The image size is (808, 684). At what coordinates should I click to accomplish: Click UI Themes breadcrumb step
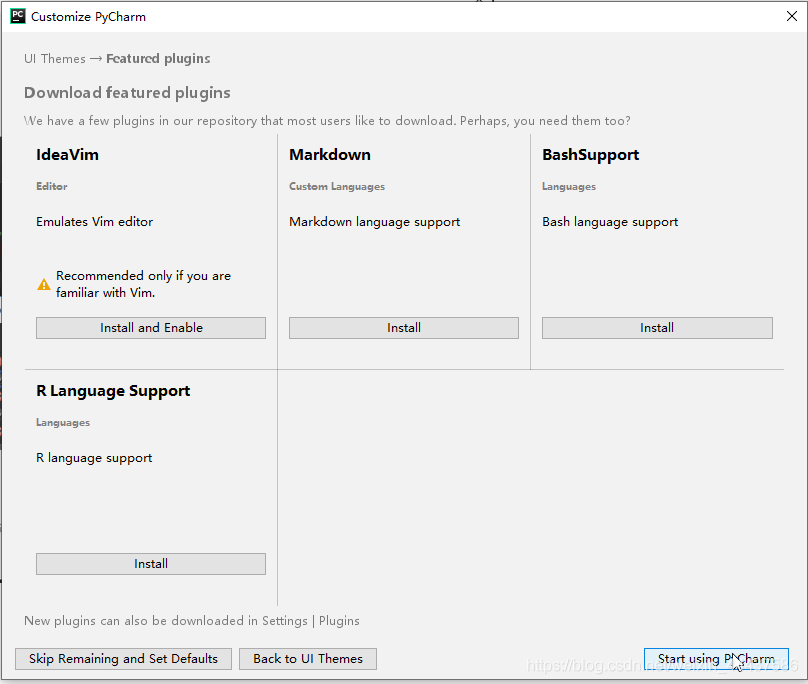[x=55, y=59]
